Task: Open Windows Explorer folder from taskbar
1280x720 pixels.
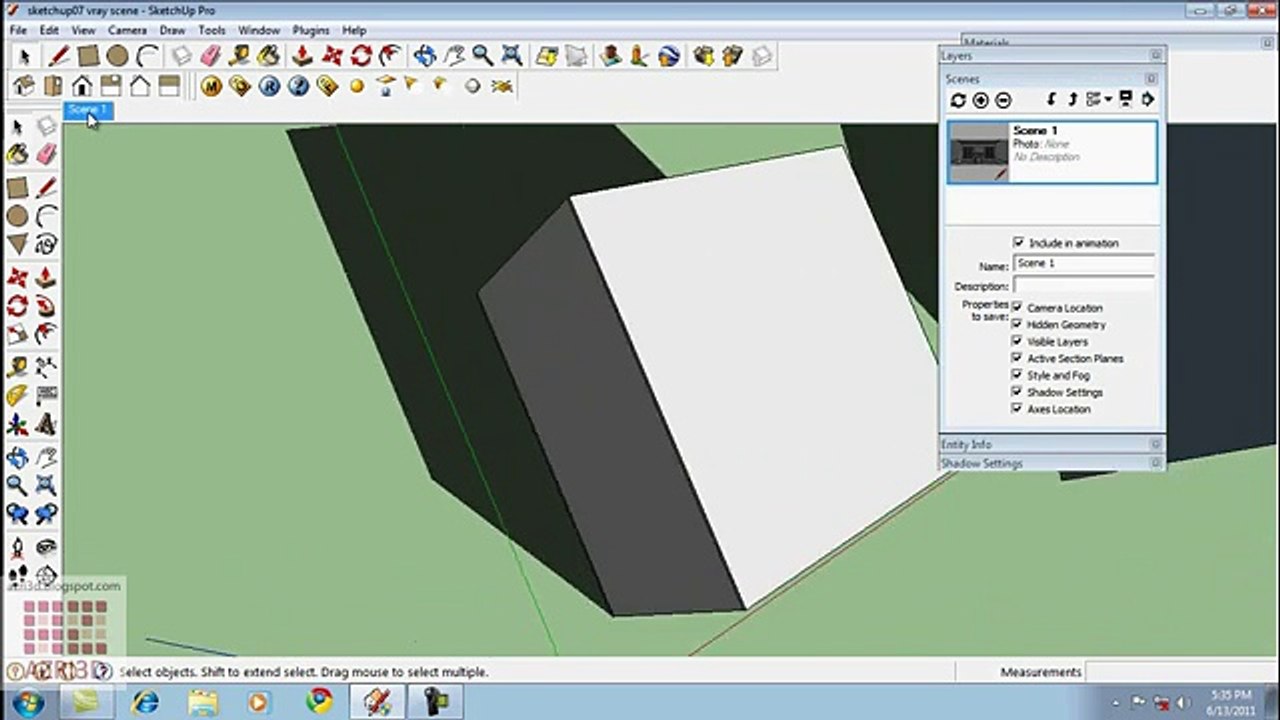Action: [x=203, y=701]
